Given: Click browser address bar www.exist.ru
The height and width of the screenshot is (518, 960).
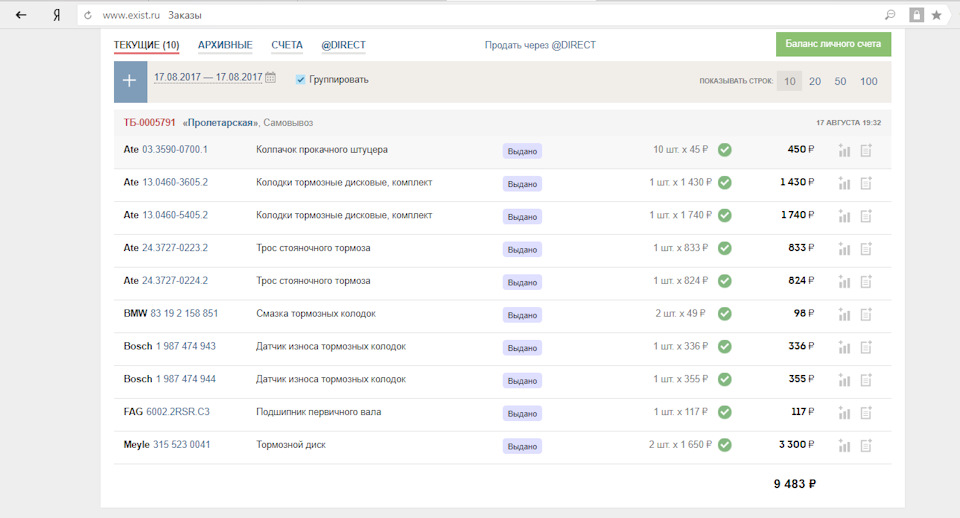Looking at the screenshot, I should 131,15.
